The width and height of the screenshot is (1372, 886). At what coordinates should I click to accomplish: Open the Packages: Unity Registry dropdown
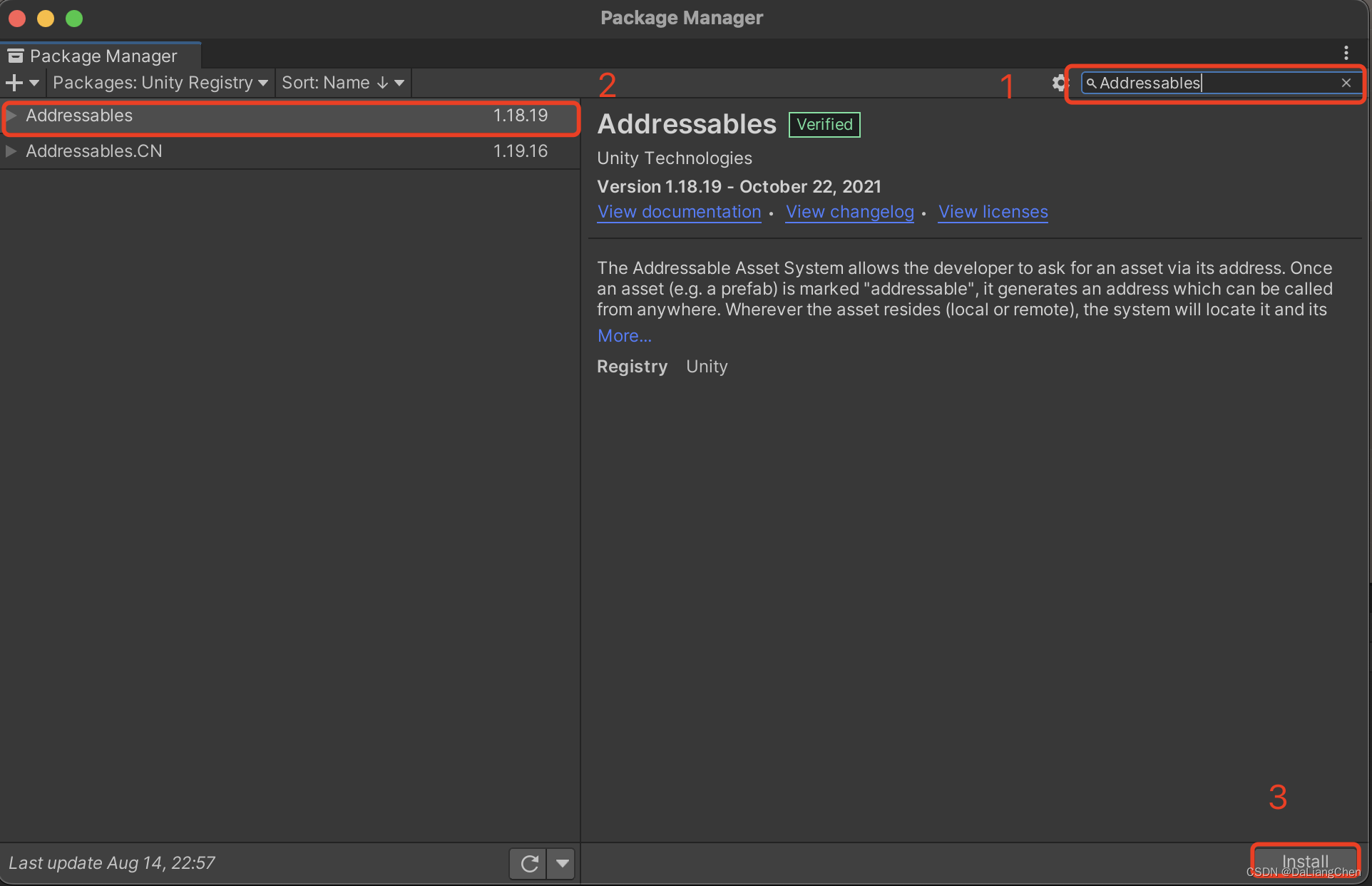[160, 83]
